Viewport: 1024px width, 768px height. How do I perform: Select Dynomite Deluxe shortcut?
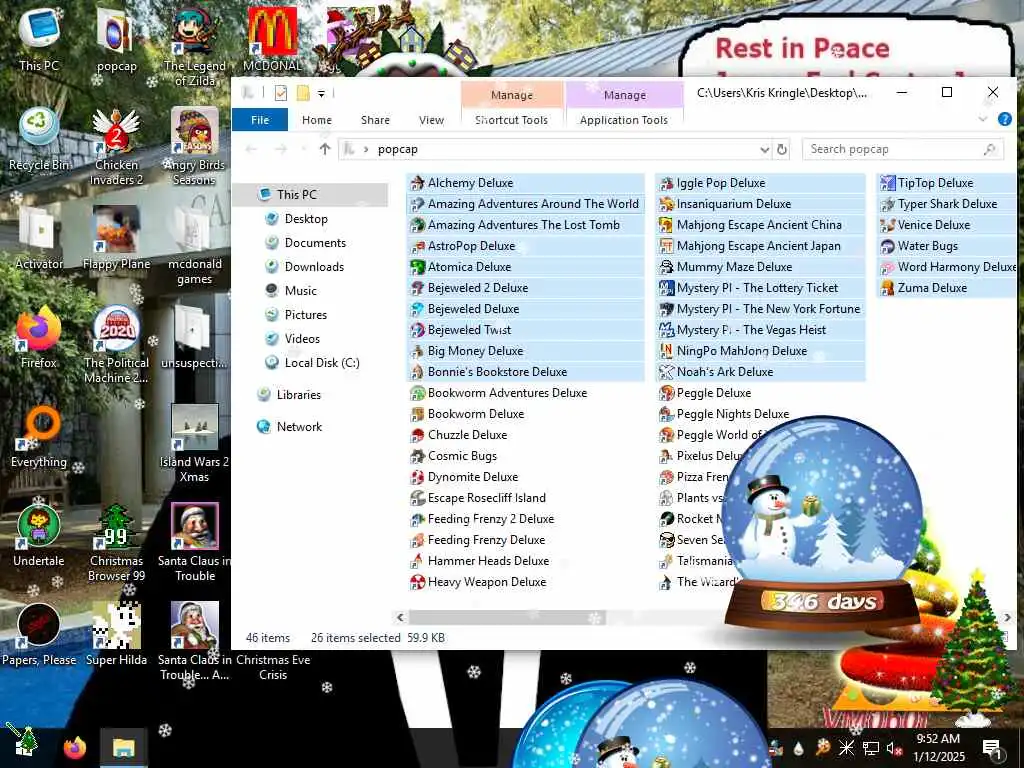[464, 477]
